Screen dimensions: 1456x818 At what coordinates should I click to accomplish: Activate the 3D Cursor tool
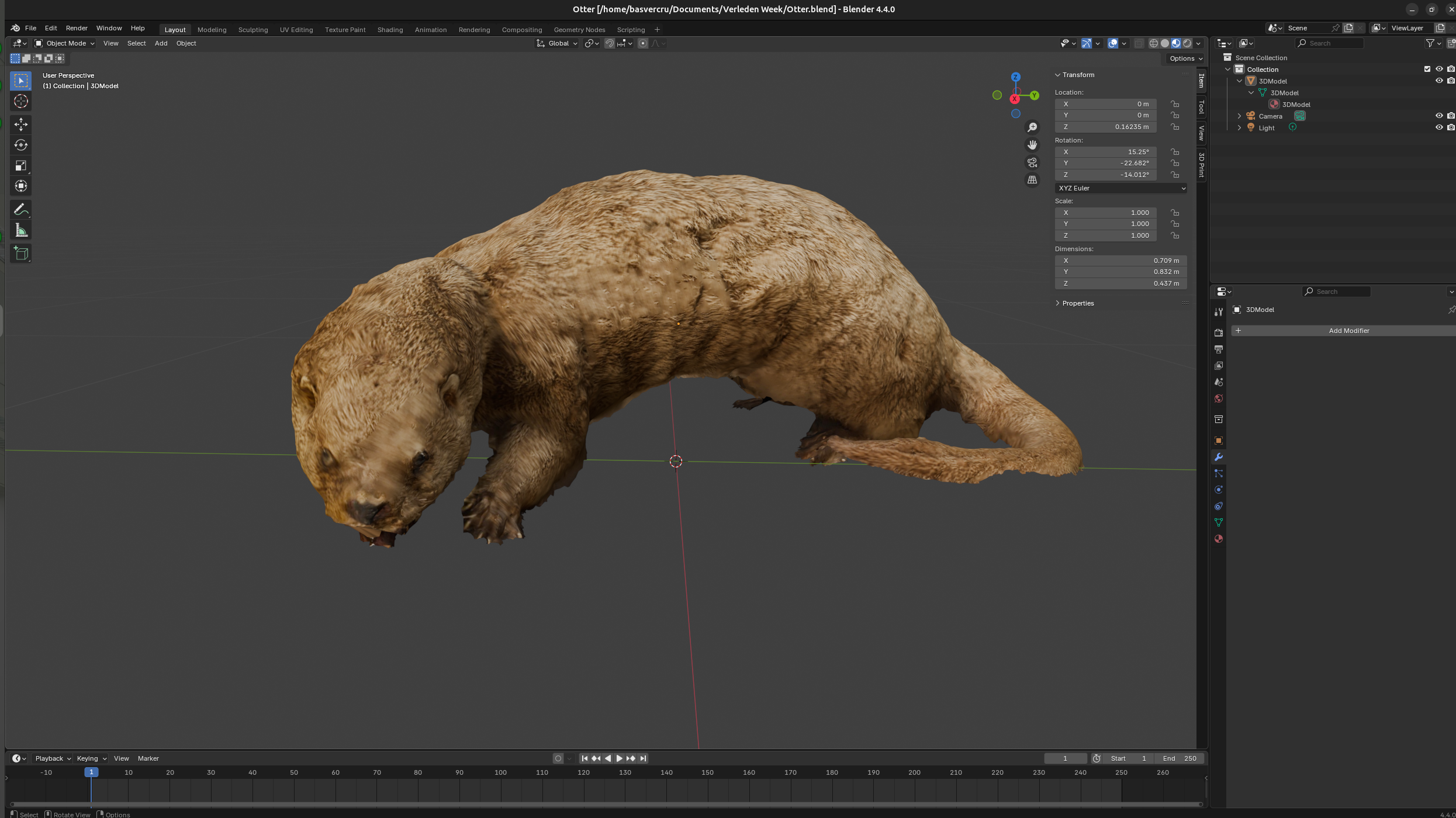pyautogui.click(x=21, y=101)
